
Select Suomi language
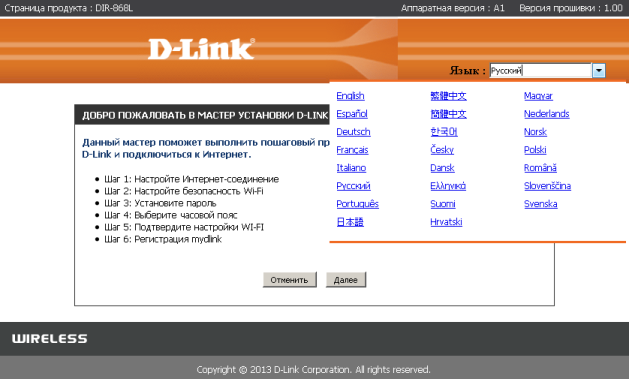(x=442, y=204)
